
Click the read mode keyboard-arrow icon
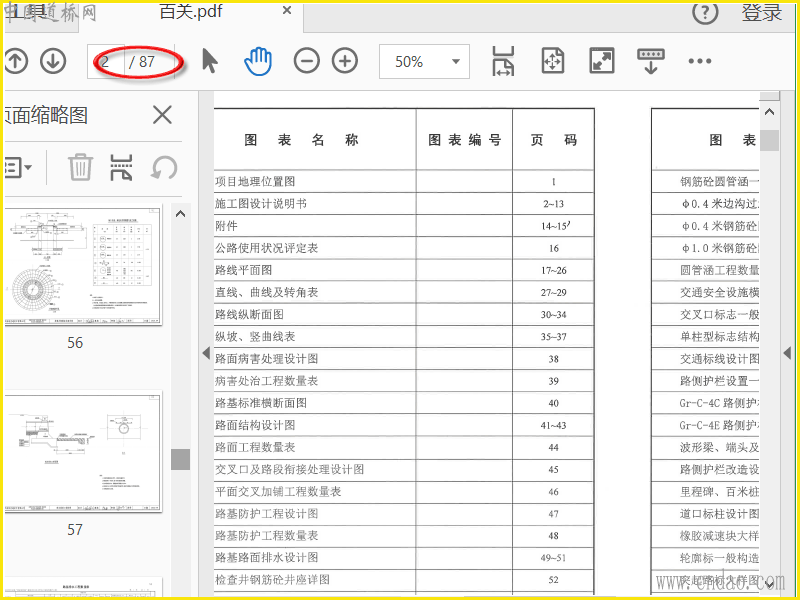651,61
